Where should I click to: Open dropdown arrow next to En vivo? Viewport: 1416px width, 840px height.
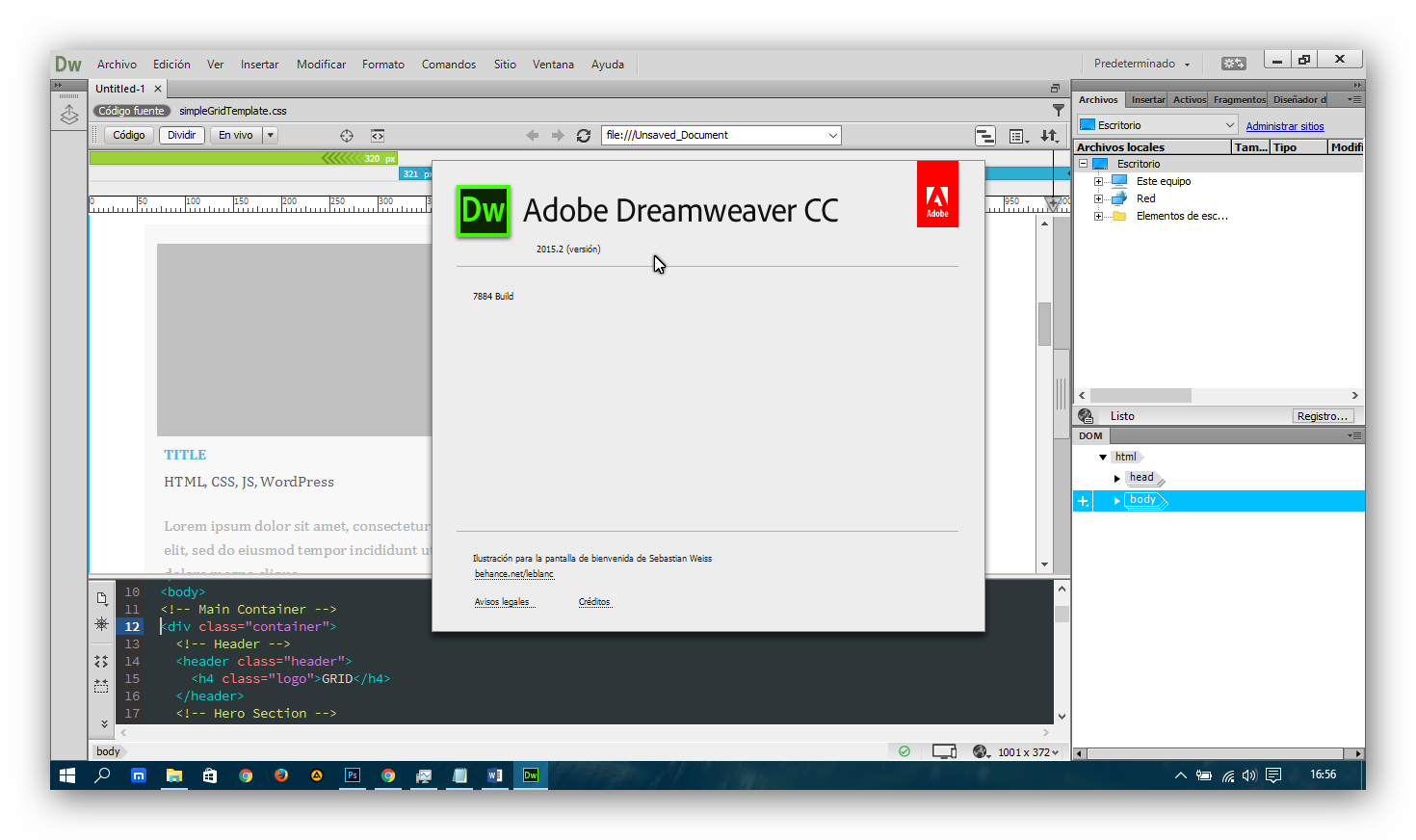(x=271, y=136)
